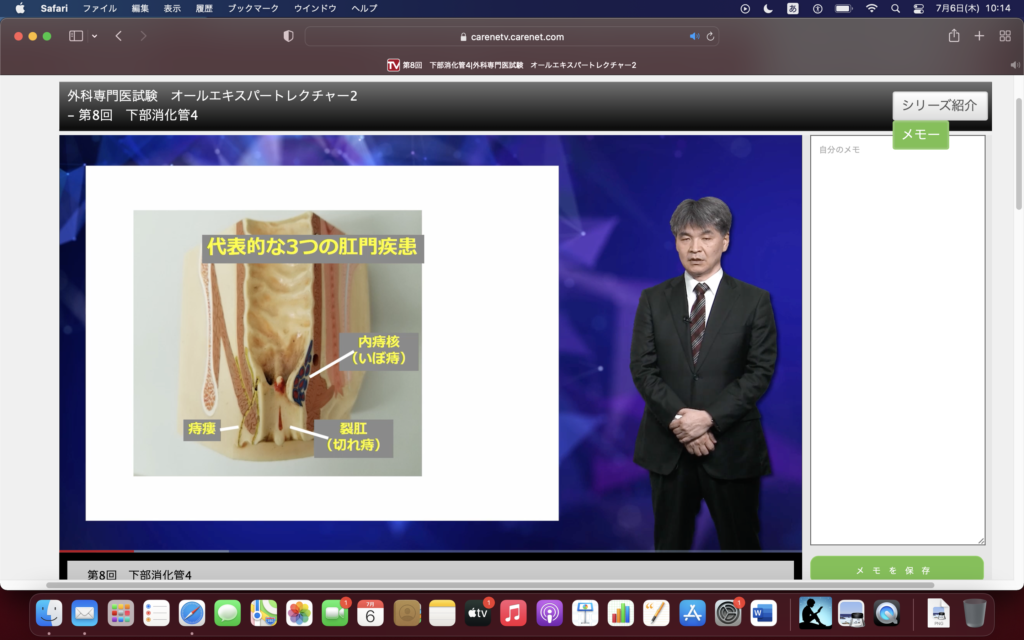
Task: Launch Microsoft Word from the Dock
Action: (763, 613)
